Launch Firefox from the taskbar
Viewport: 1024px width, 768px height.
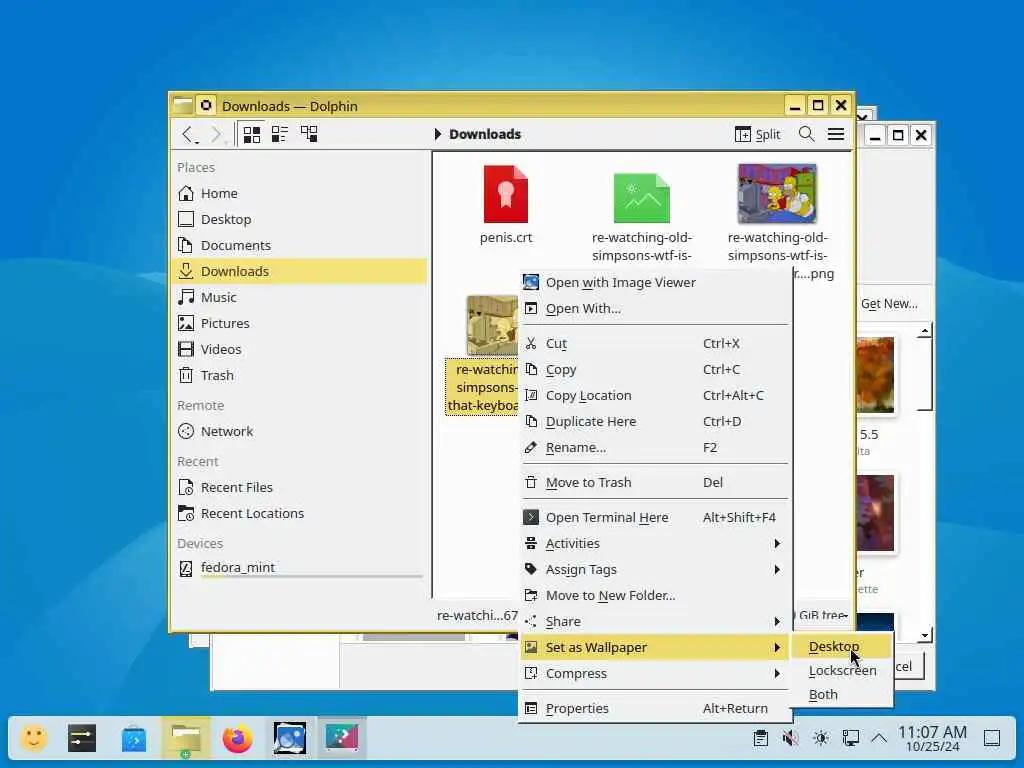tap(238, 739)
